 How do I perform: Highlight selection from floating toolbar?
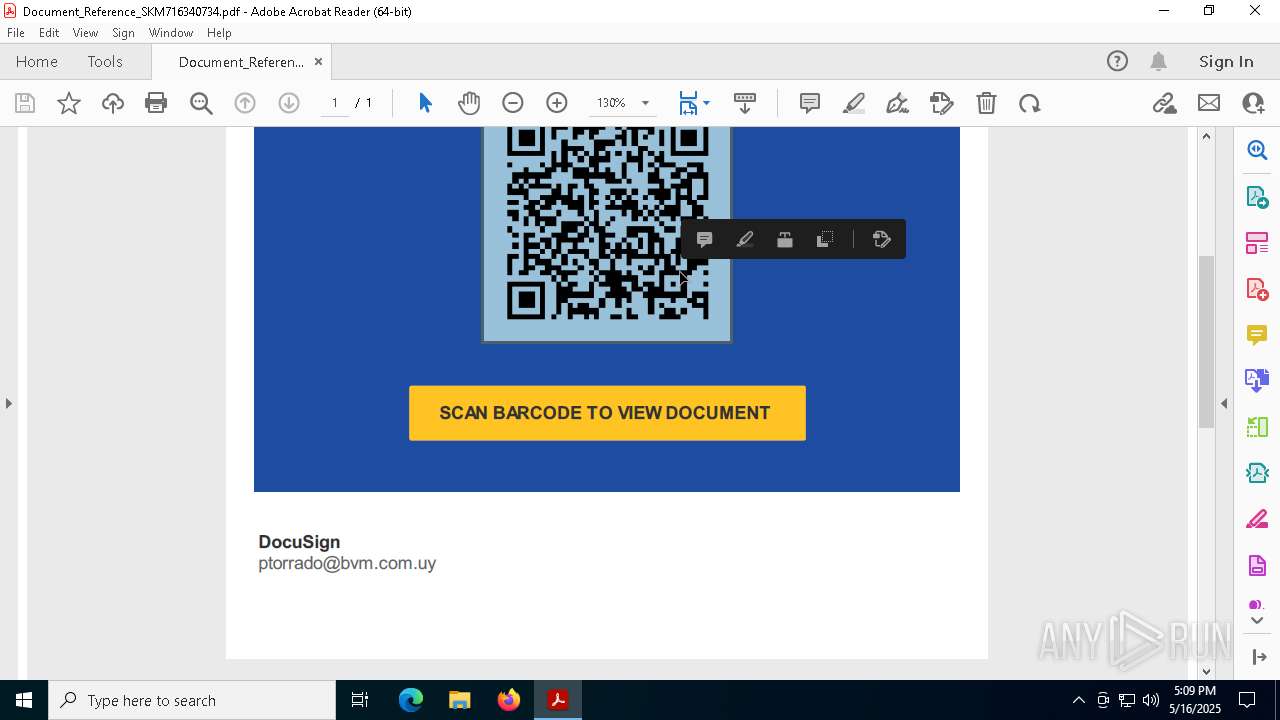pos(745,239)
